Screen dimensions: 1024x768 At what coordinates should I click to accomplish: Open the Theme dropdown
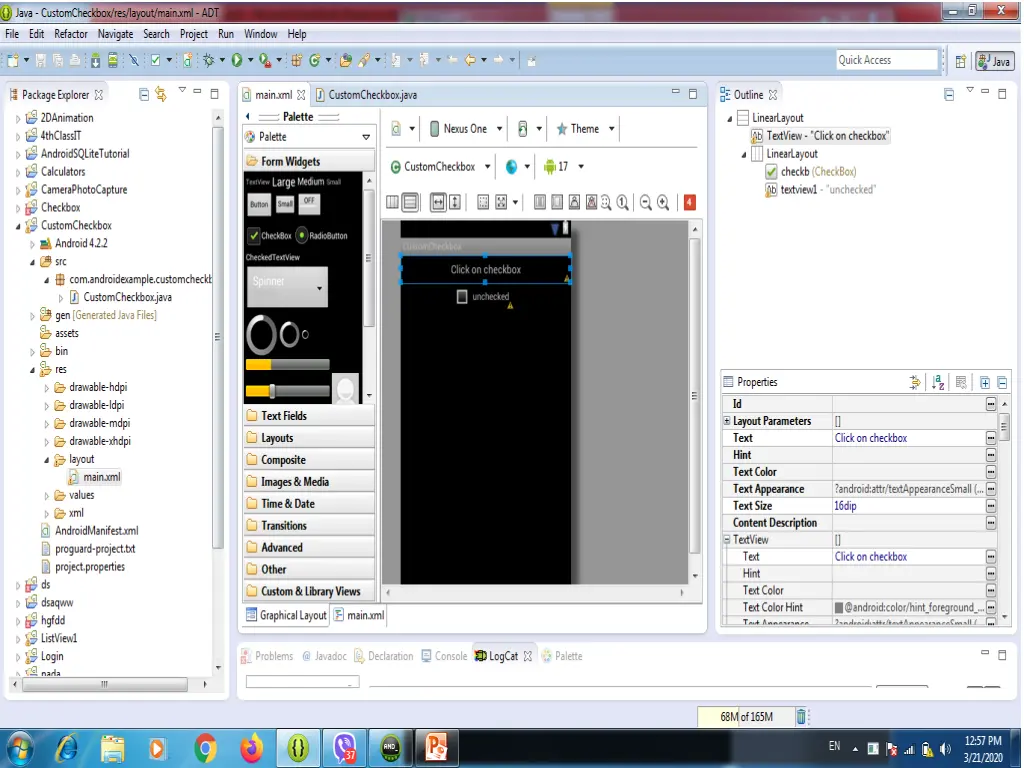(x=584, y=129)
